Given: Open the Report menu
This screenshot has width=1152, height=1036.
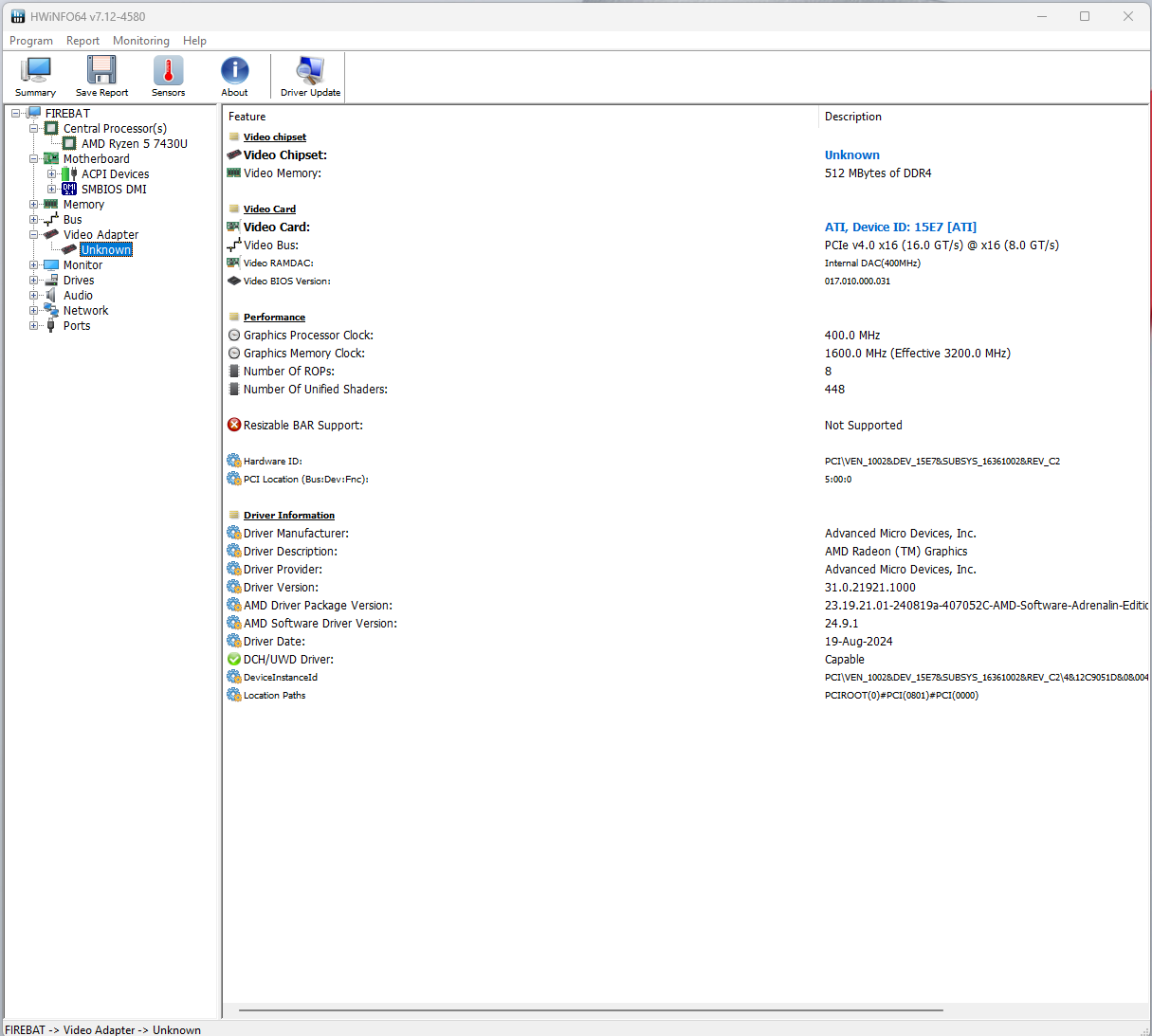Looking at the screenshot, I should [x=82, y=41].
